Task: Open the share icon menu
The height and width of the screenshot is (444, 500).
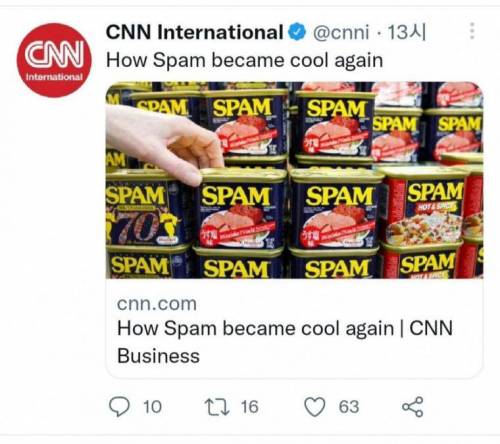Action: pos(413,407)
